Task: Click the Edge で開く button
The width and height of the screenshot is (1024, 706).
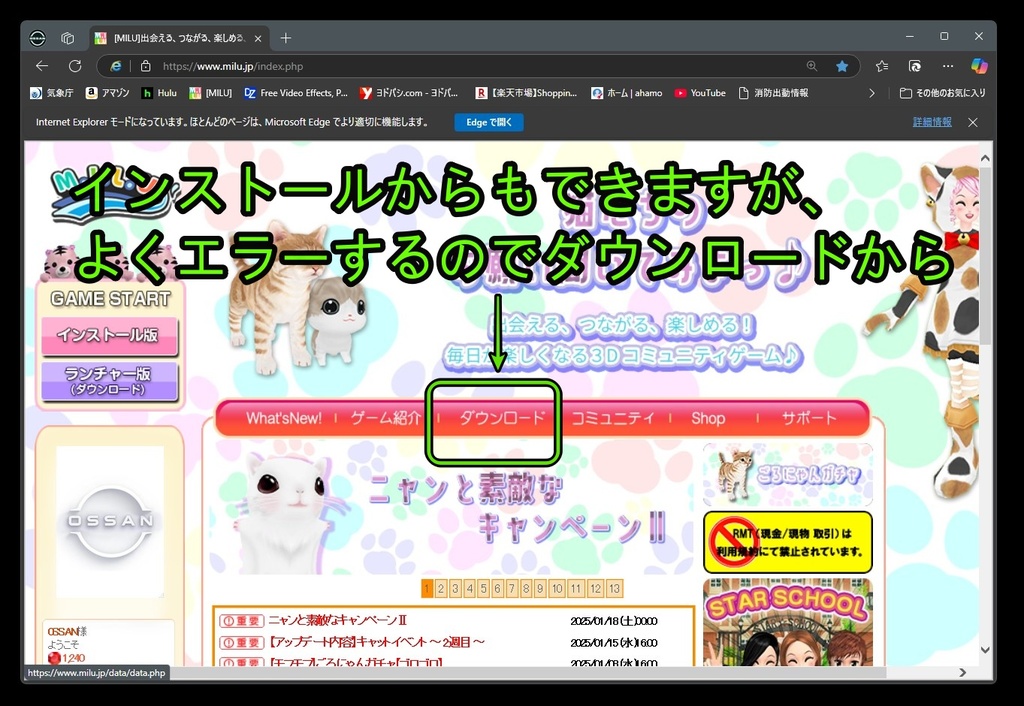Action: click(x=489, y=122)
